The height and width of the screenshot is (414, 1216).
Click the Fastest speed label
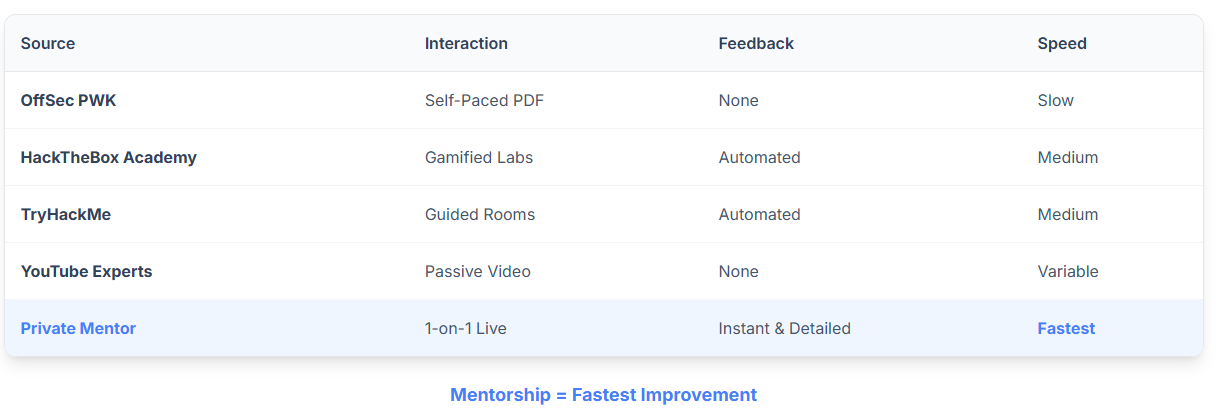click(1066, 328)
